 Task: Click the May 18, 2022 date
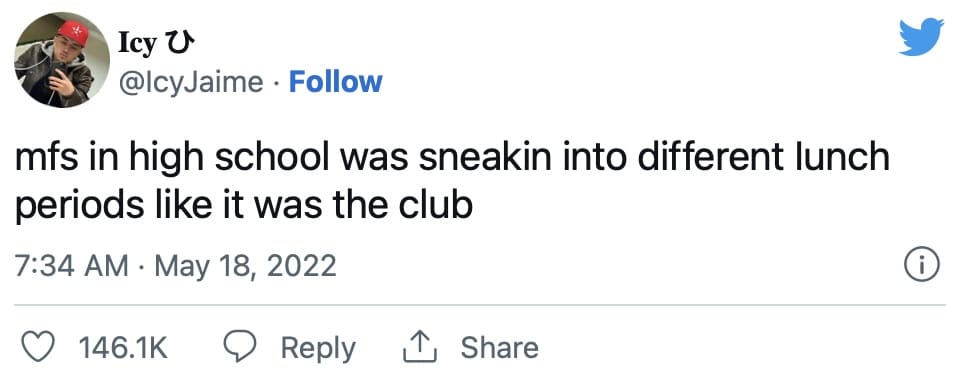point(245,267)
